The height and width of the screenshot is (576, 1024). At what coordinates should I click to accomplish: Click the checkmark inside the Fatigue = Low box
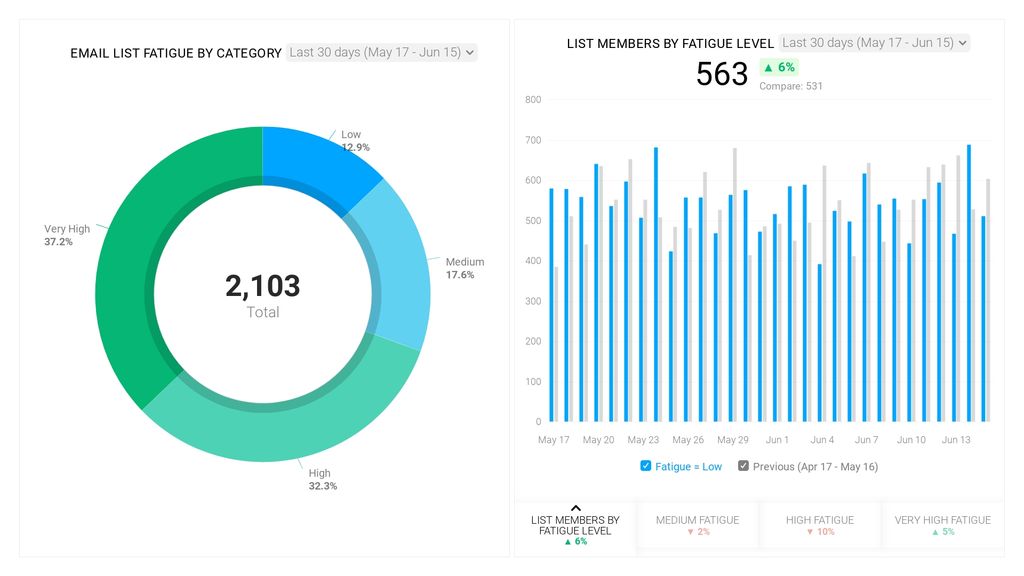pyautogui.click(x=645, y=467)
